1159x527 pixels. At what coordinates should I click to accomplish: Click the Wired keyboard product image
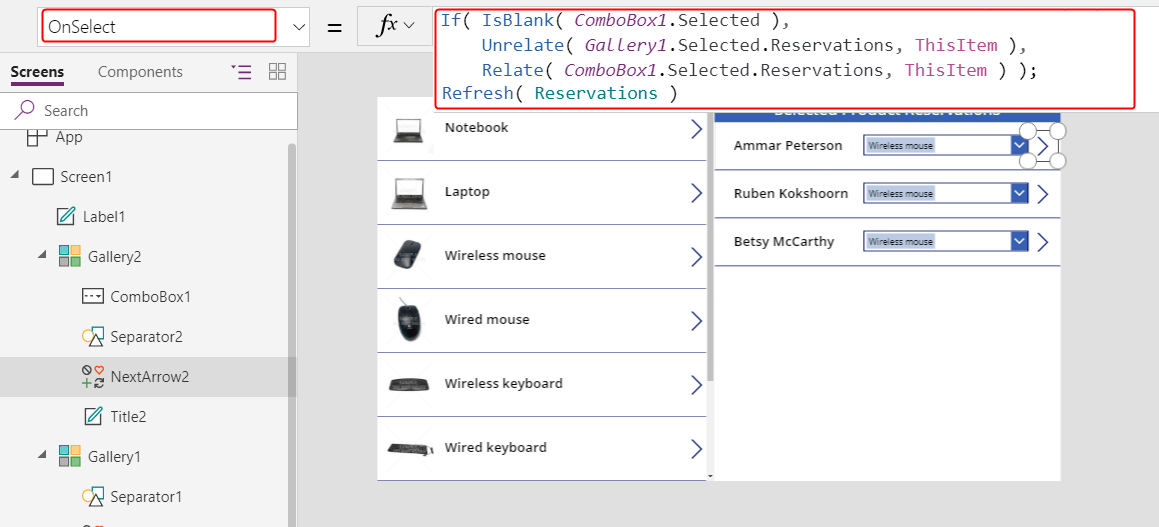[x=409, y=448]
